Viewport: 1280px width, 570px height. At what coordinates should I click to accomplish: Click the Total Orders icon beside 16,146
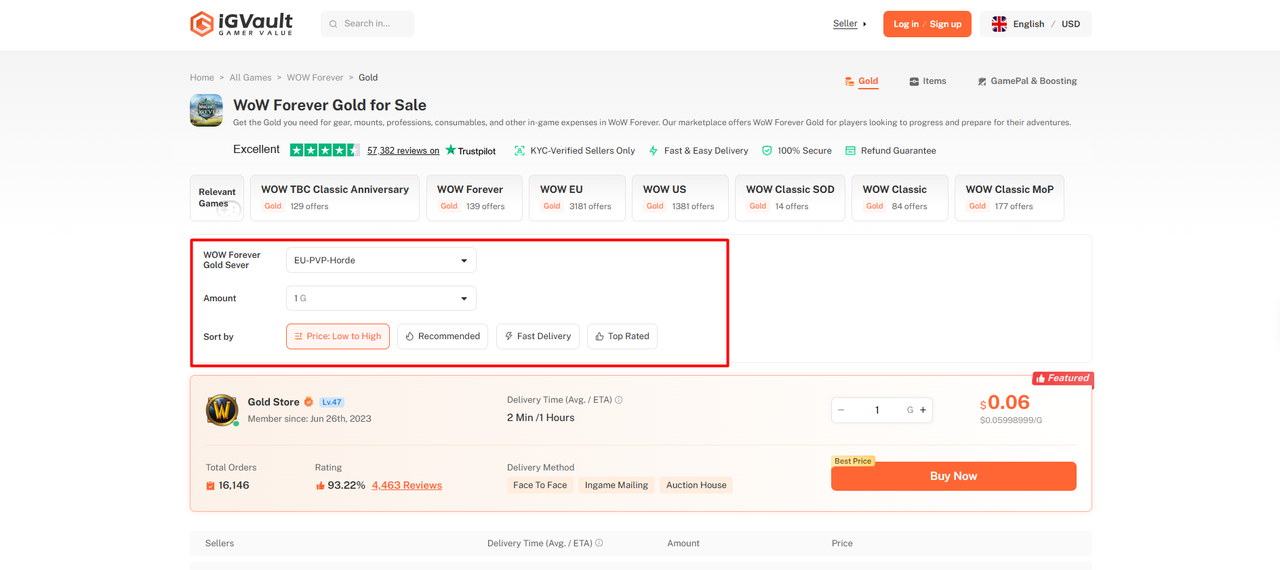(x=211, y=485)
